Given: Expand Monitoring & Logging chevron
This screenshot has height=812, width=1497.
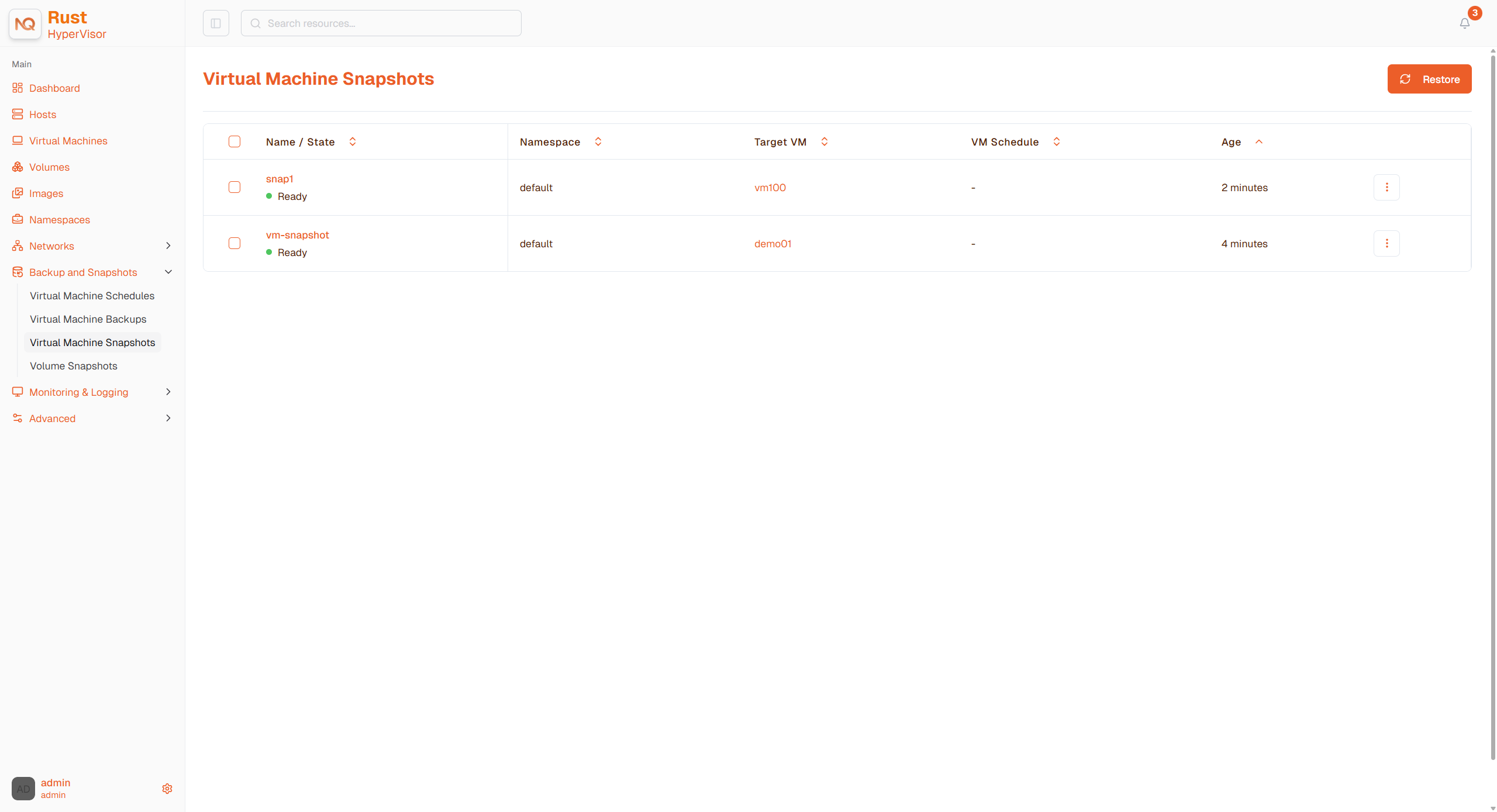Looking at the screenshot, I should (x=168, y=392).
